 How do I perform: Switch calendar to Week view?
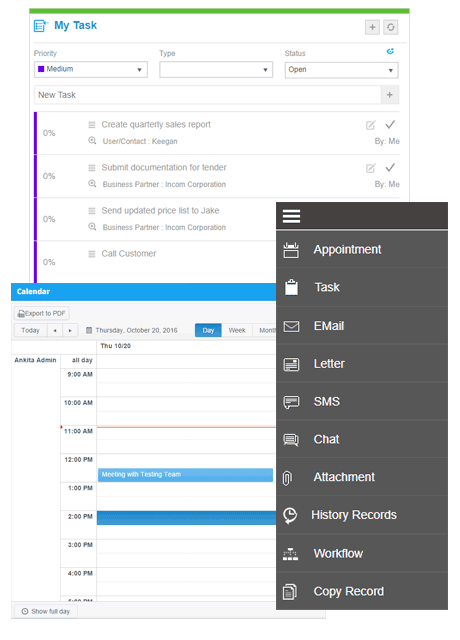coord(237,330)
